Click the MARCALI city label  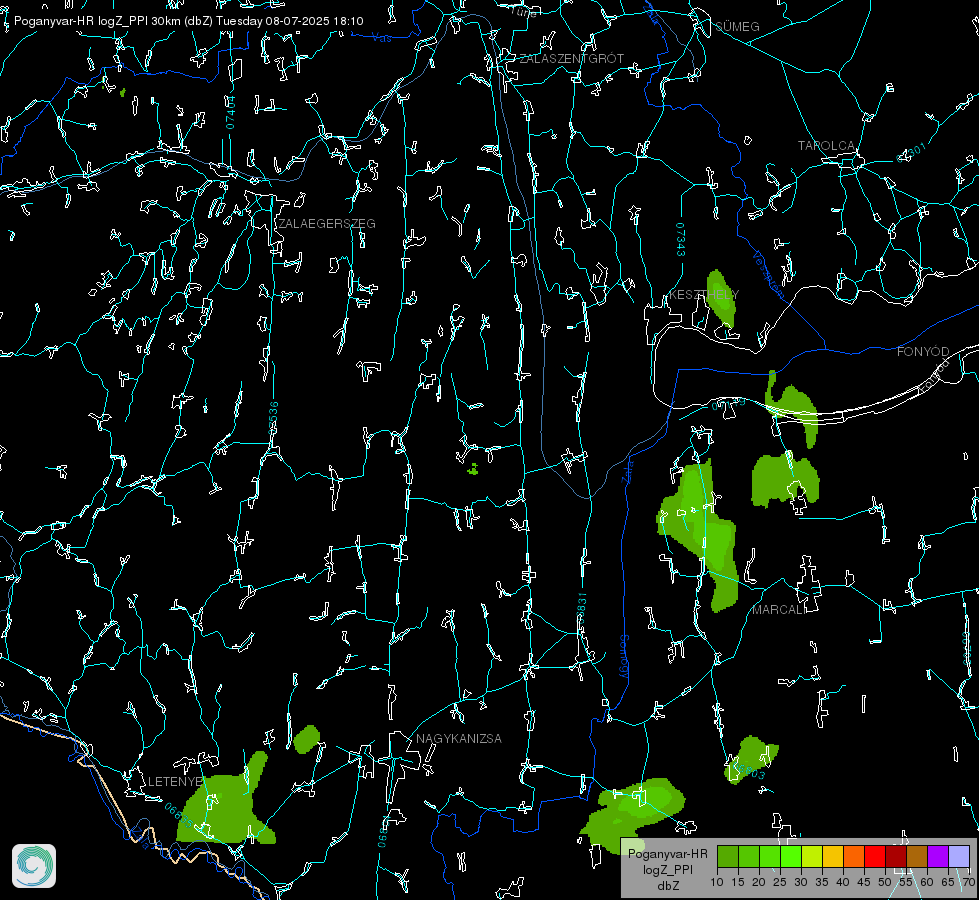click(x=779, y=610)
